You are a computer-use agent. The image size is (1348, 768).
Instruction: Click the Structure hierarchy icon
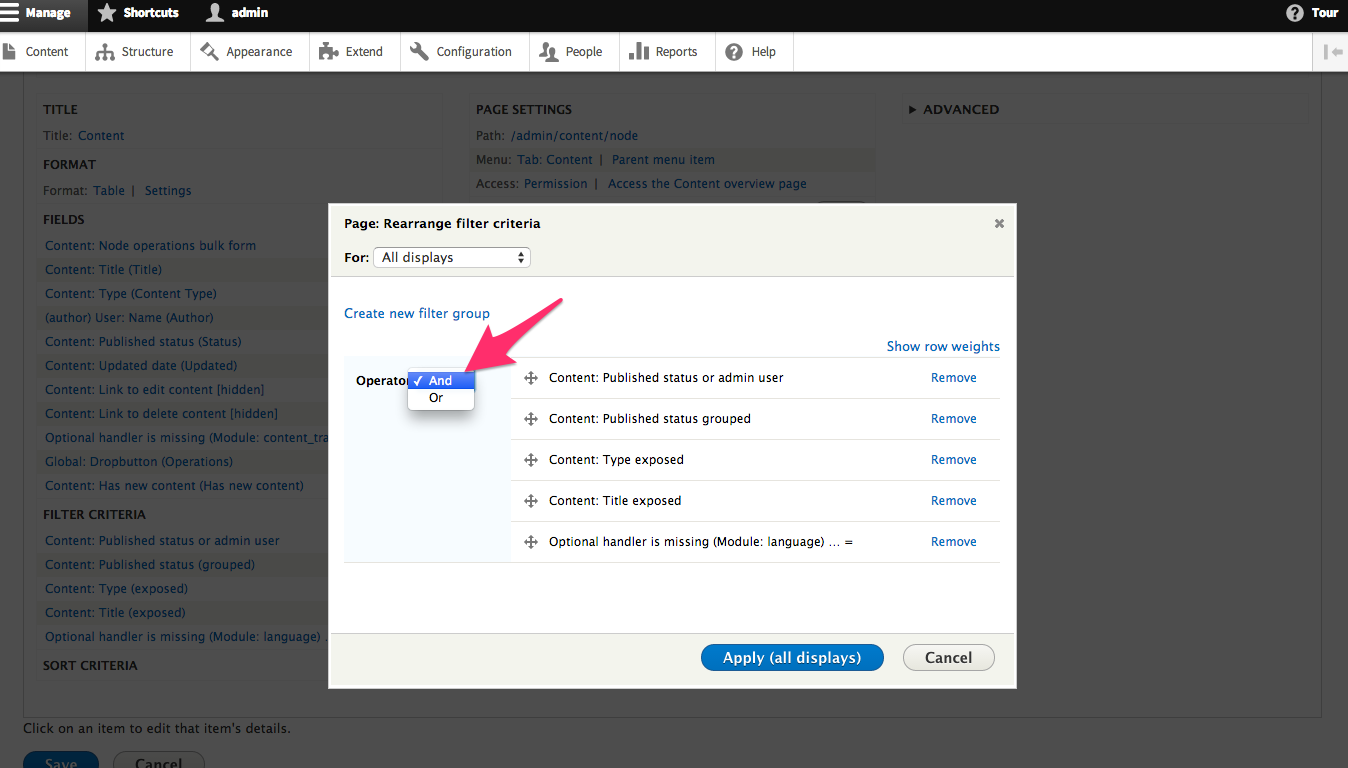[x=105, y=52]
